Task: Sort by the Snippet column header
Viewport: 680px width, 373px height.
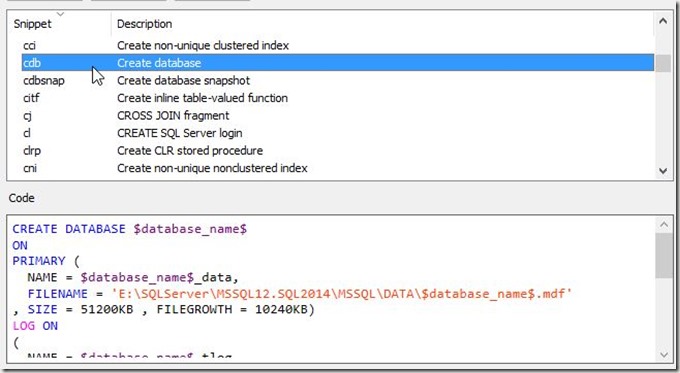Action: tap(60, 24)
